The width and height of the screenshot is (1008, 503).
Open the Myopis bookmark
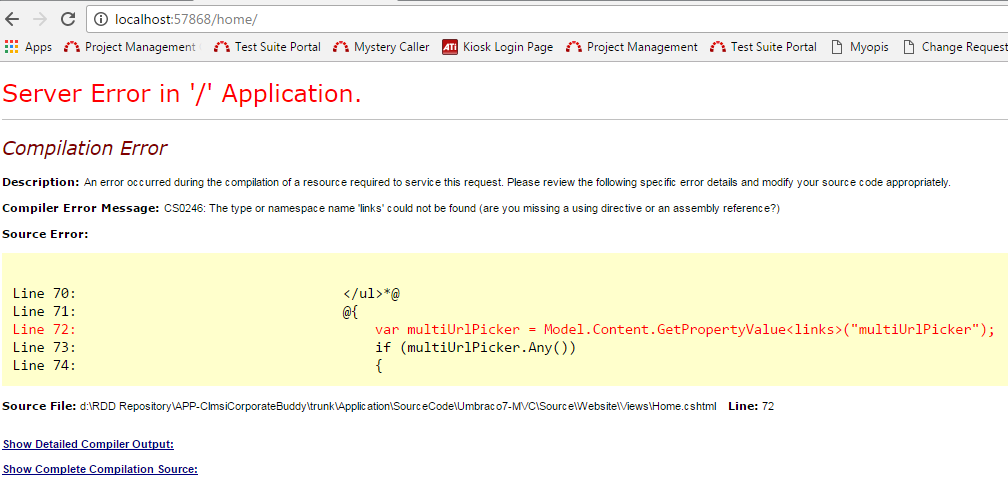pyautogui.click(x=860, y=47)
